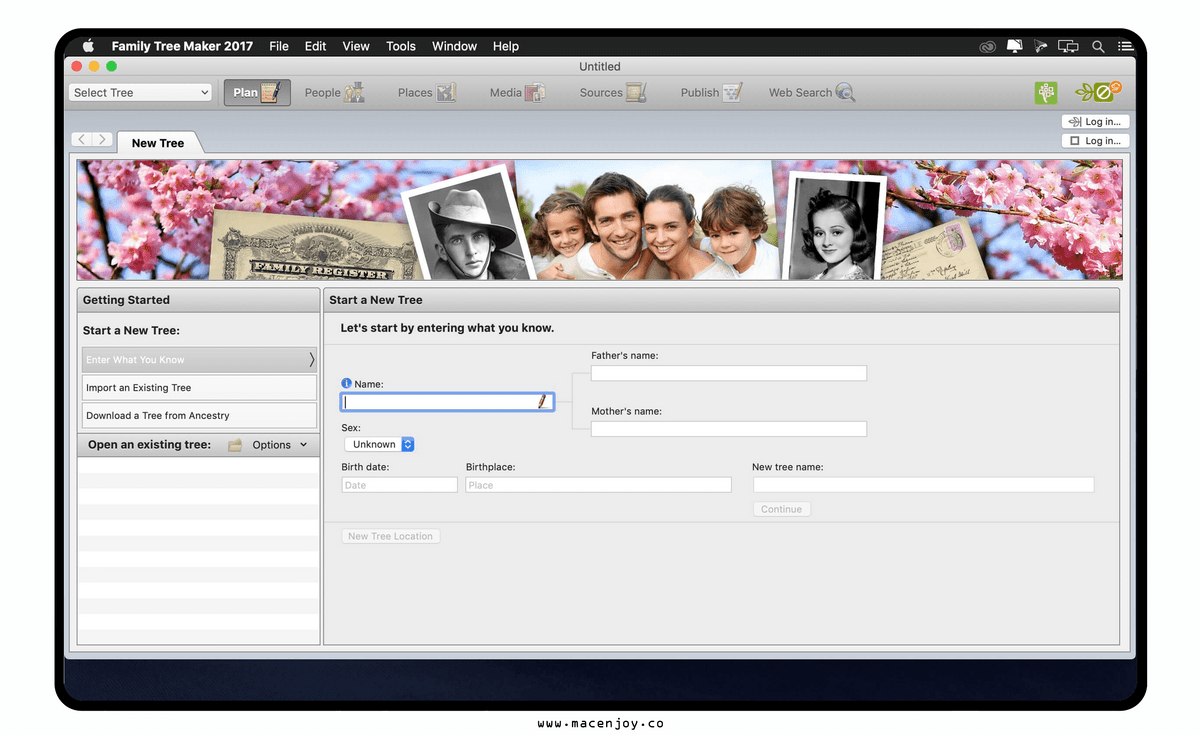Click the Continue button
Screen dimensions: 1200x735
(x=782, y=509)
